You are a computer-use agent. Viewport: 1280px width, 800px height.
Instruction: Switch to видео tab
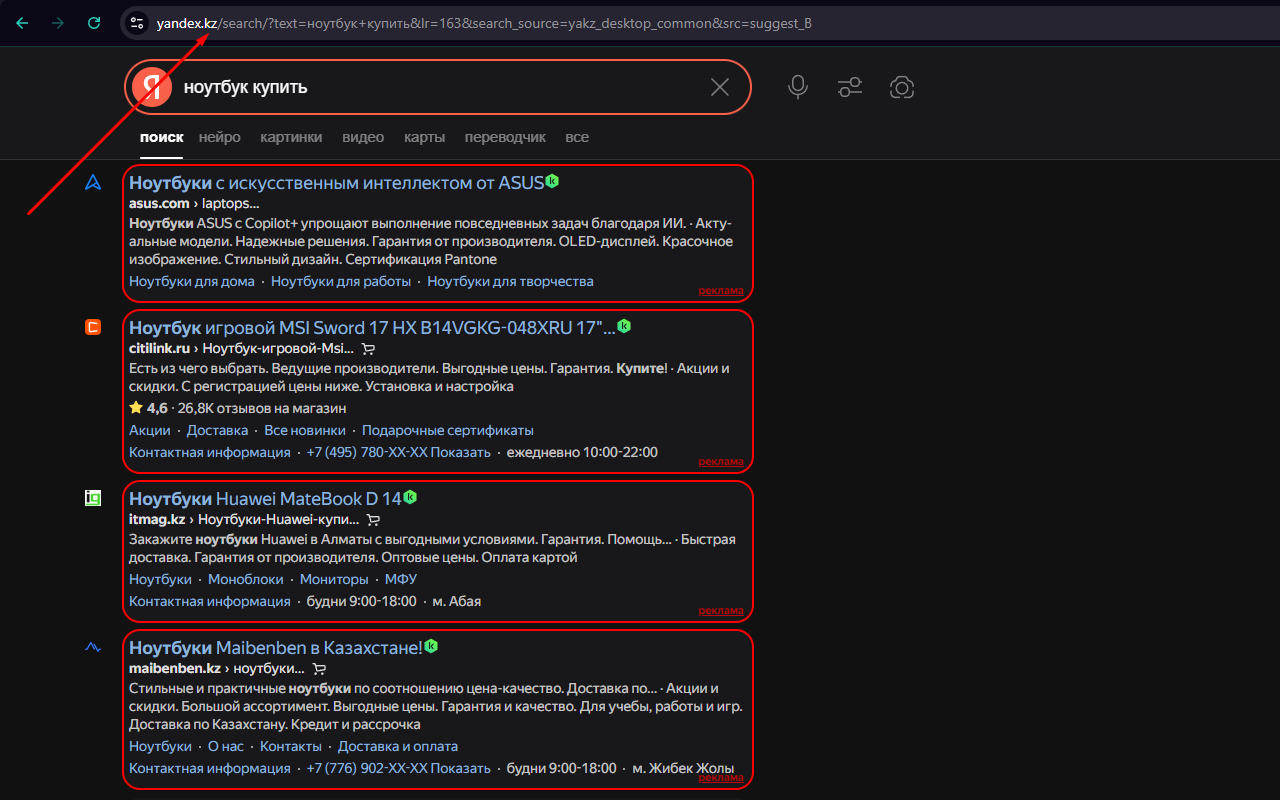click(x=362, y=137)
